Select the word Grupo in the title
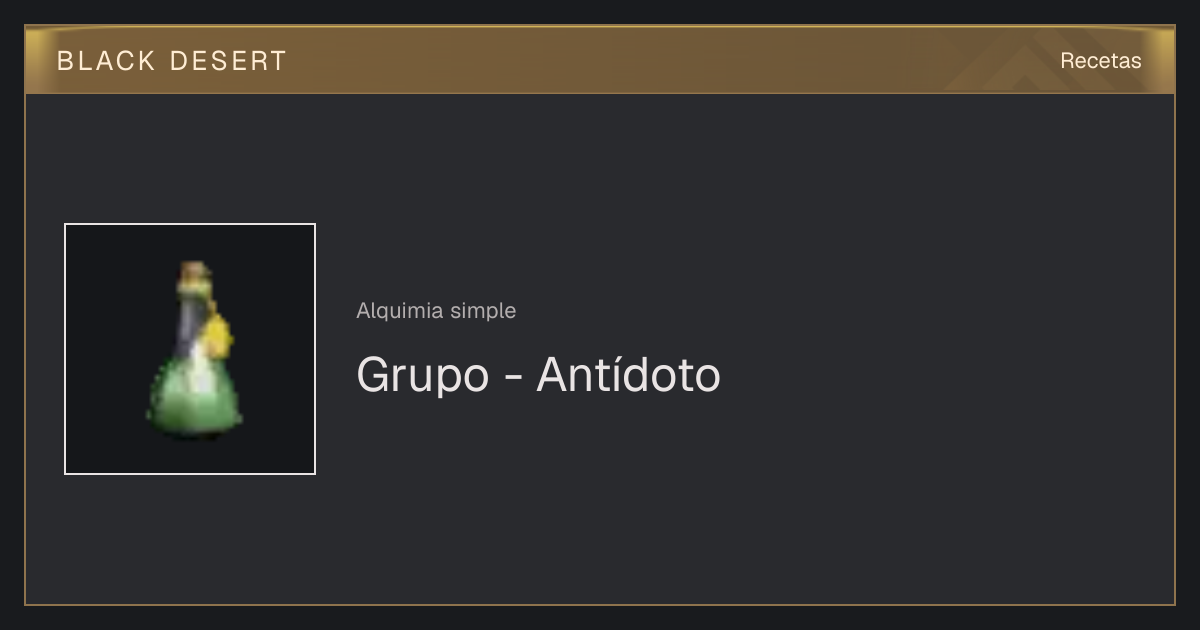Screen dimensions: 1200x630 pyautogui.click(x=422, y=377)
